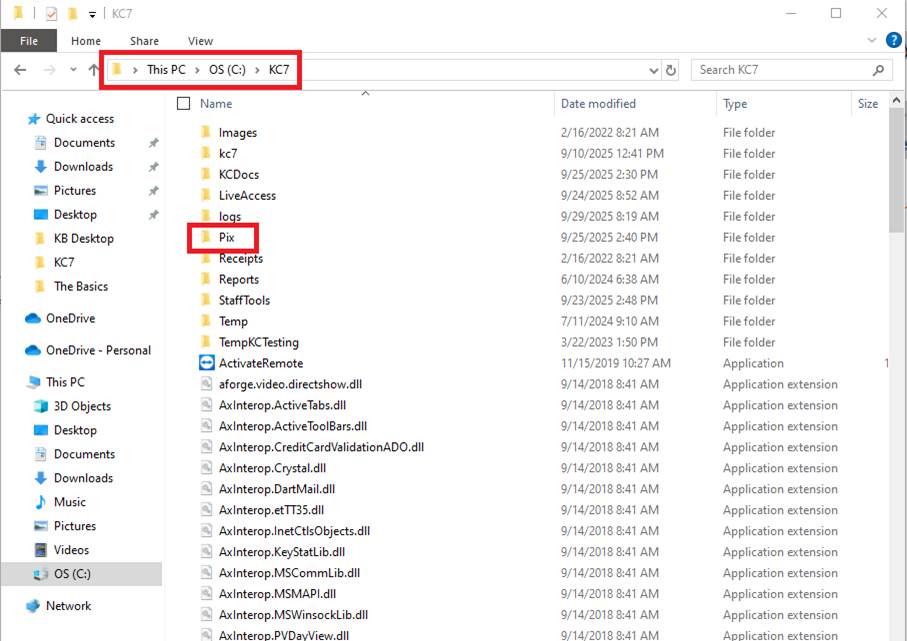Viewport: 907px width, 641px height.
Task: Click the Refresh button beside address bar
Action: [671, 70]
